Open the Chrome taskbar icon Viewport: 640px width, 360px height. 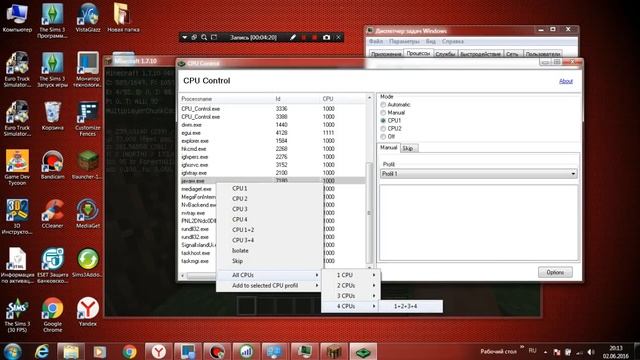pos(129,351)
